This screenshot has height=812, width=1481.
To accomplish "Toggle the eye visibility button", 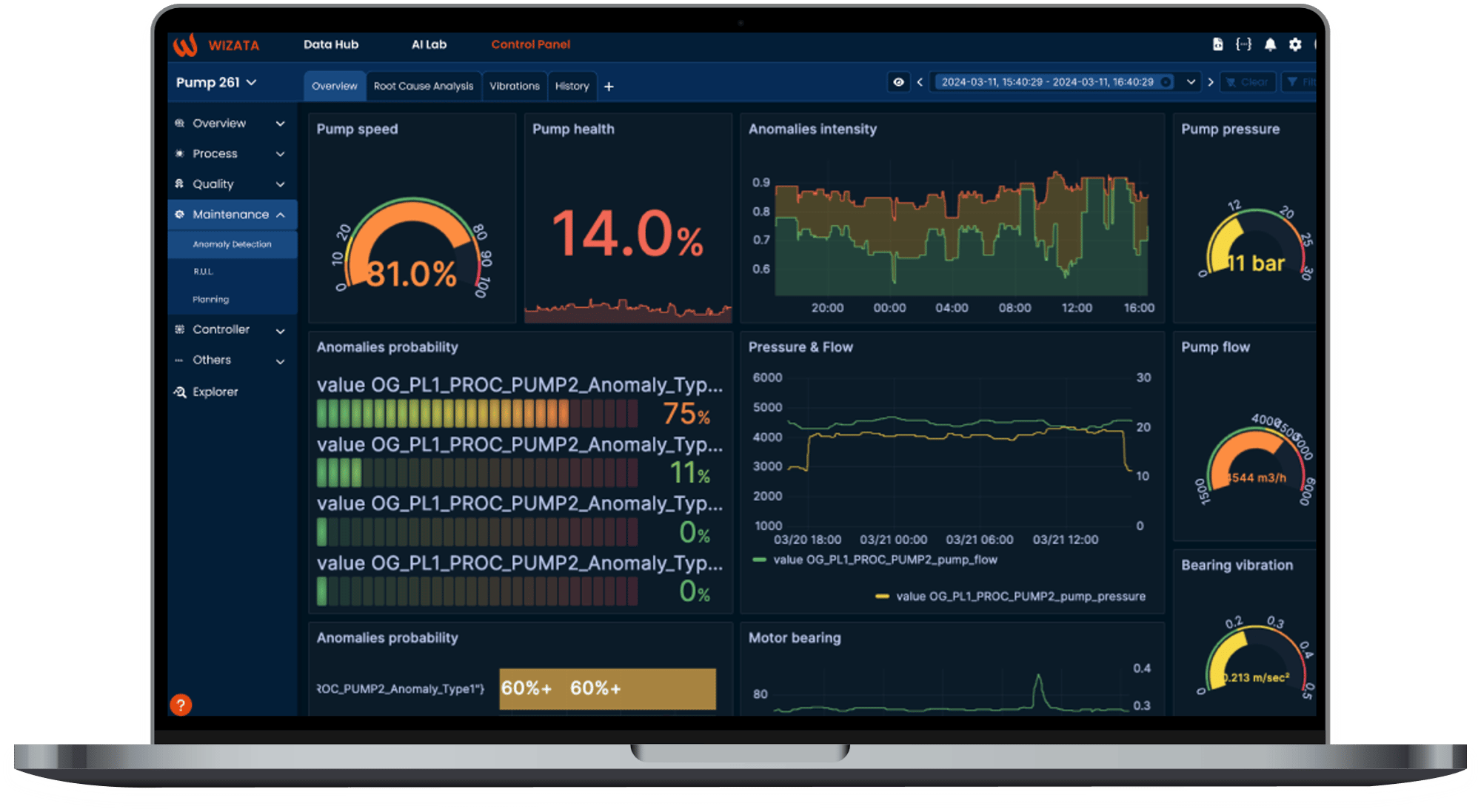I will (x=898, y=82).
